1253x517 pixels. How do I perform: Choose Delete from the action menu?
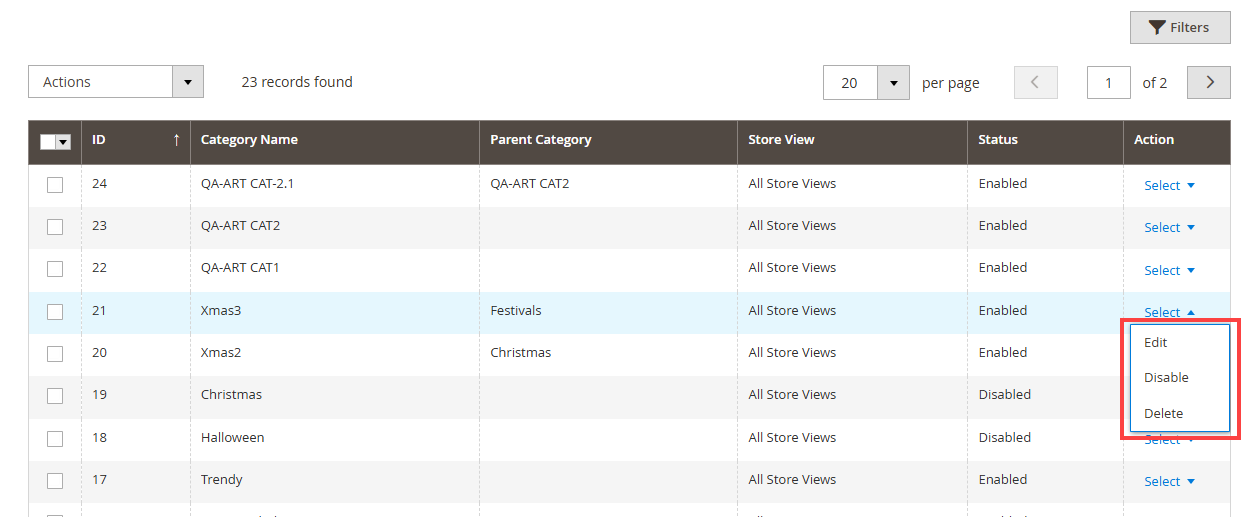click(1163, 413)
